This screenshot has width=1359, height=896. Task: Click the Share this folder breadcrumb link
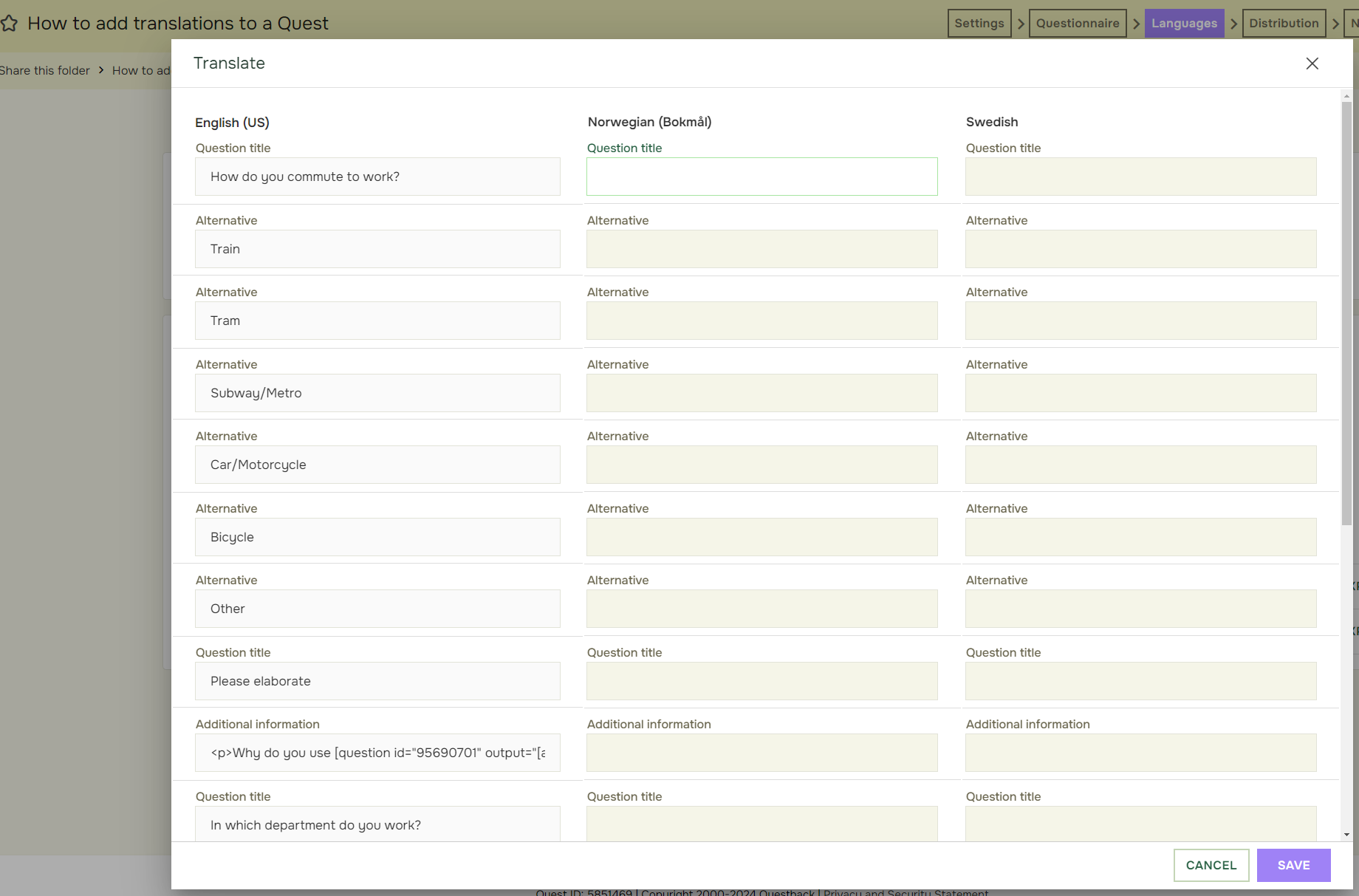pyautogui.click(x=44, y=70)
